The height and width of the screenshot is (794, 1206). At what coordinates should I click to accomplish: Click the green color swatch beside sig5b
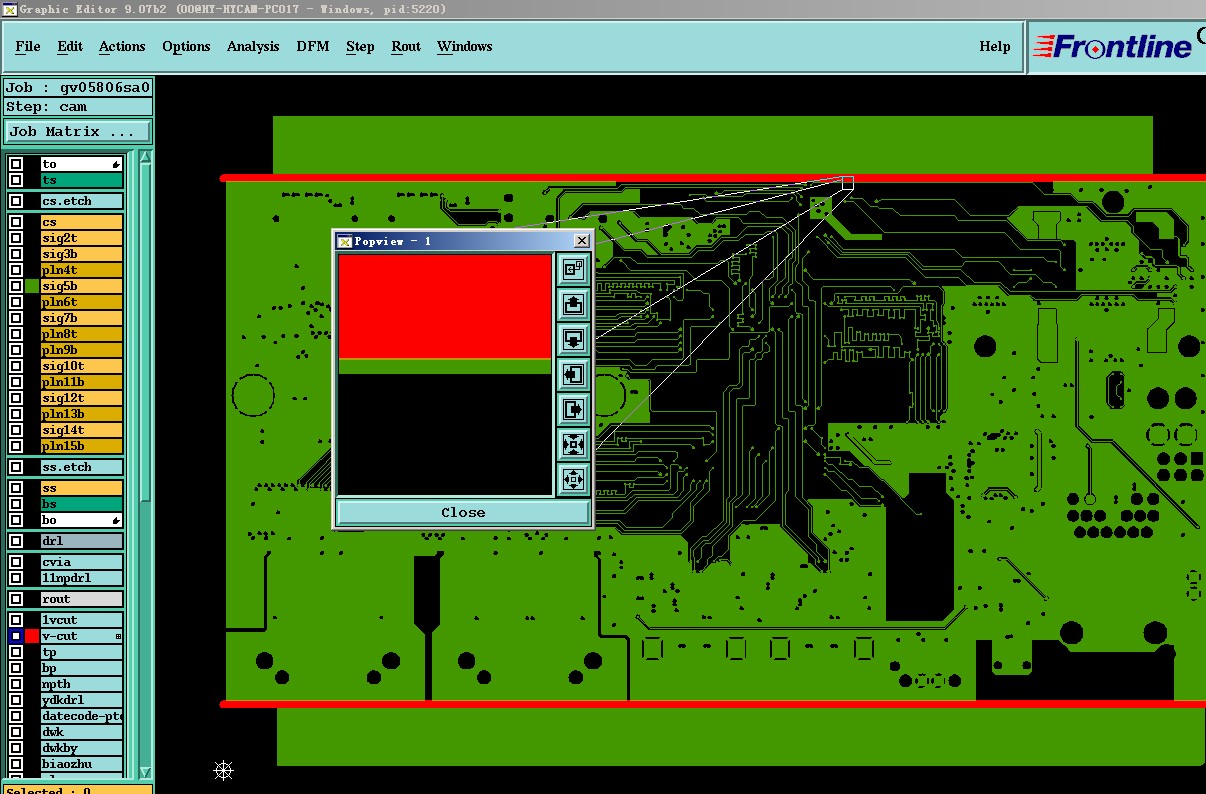tap(32, 286)
